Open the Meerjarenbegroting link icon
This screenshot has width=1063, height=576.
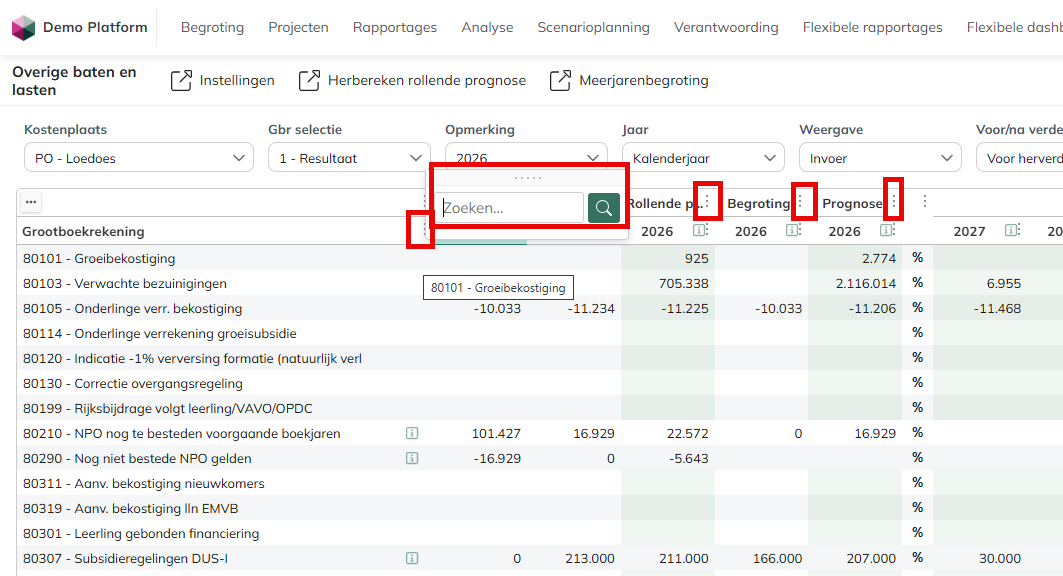(560, 81)
